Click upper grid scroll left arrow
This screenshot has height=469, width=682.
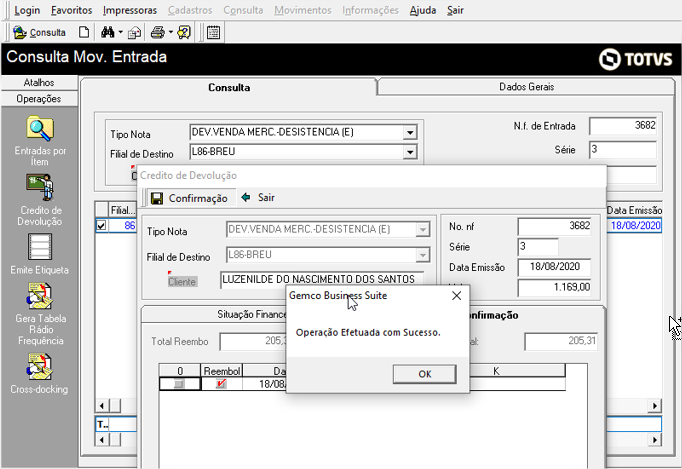point(101,406)
